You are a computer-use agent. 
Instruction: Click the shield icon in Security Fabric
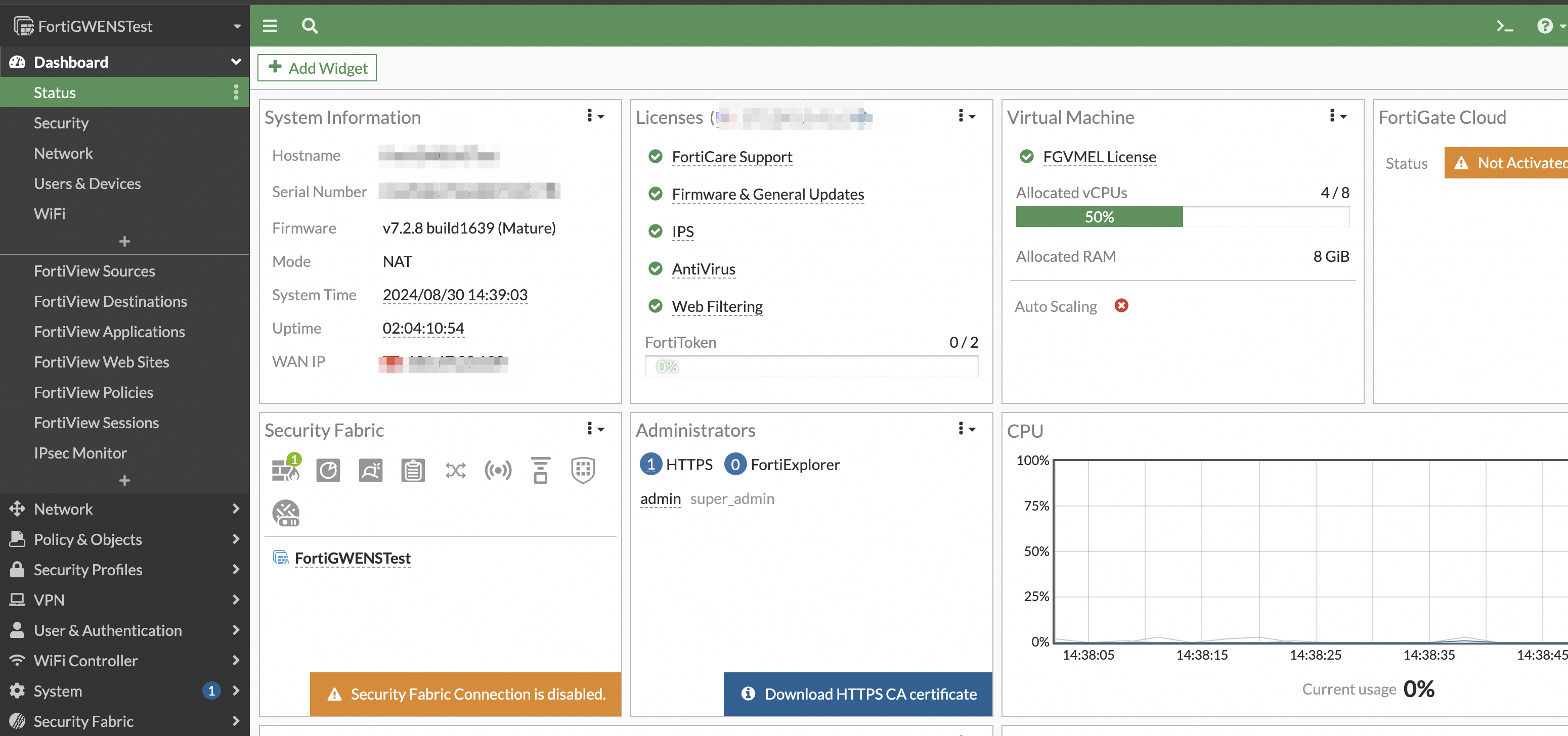(x=583, y=470)
